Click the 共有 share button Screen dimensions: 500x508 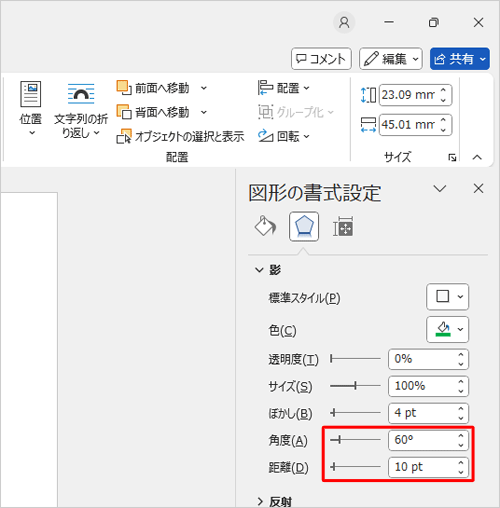click(460, 59)
